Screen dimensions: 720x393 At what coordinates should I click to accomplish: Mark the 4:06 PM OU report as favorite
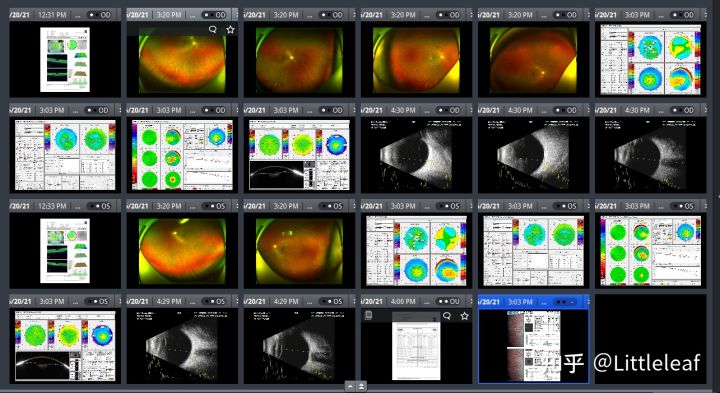464,316
